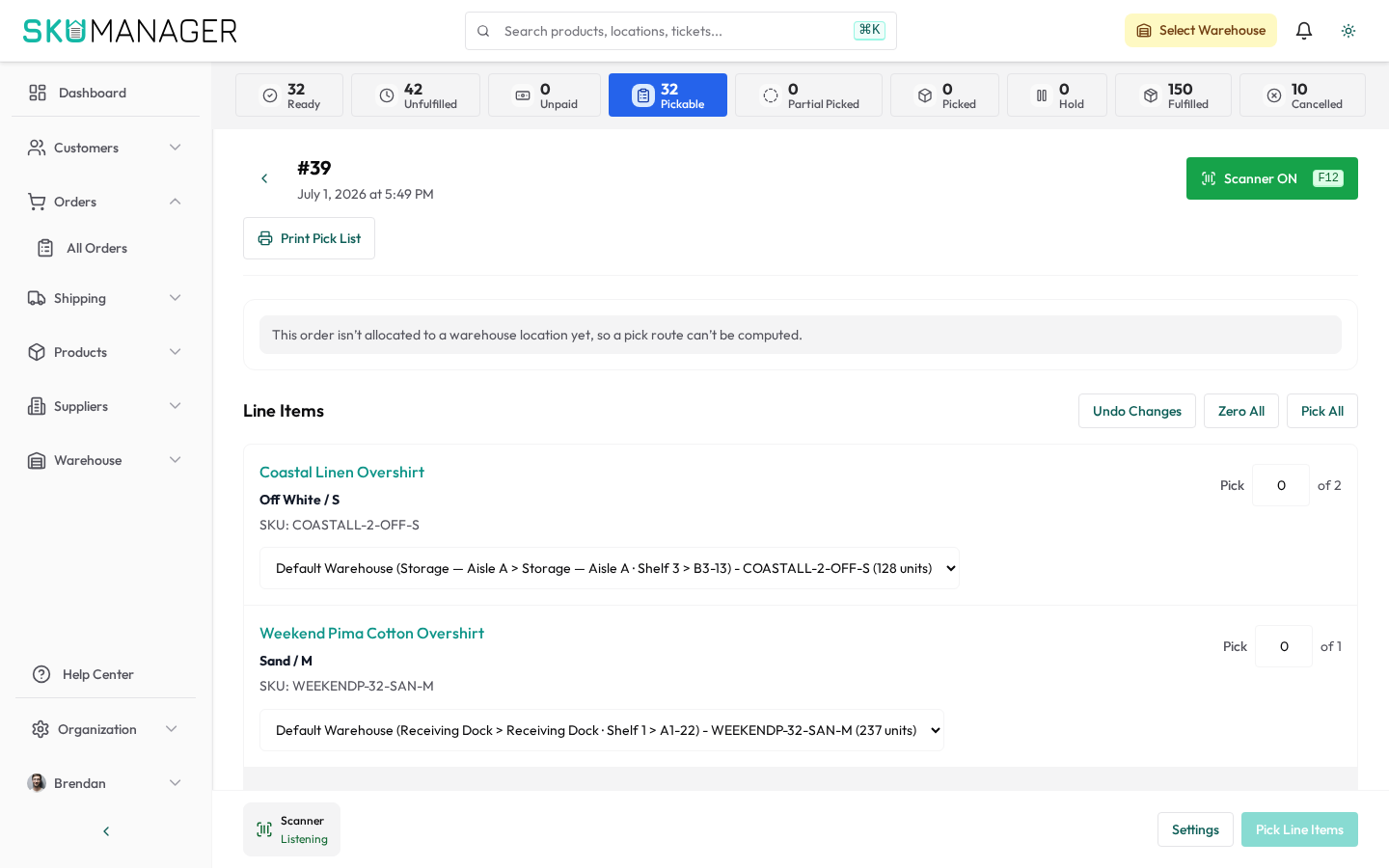This screenshot has height=868, width=1389.
Task: Click the Warehouse icon in sidebar
Action: (37, 460)
